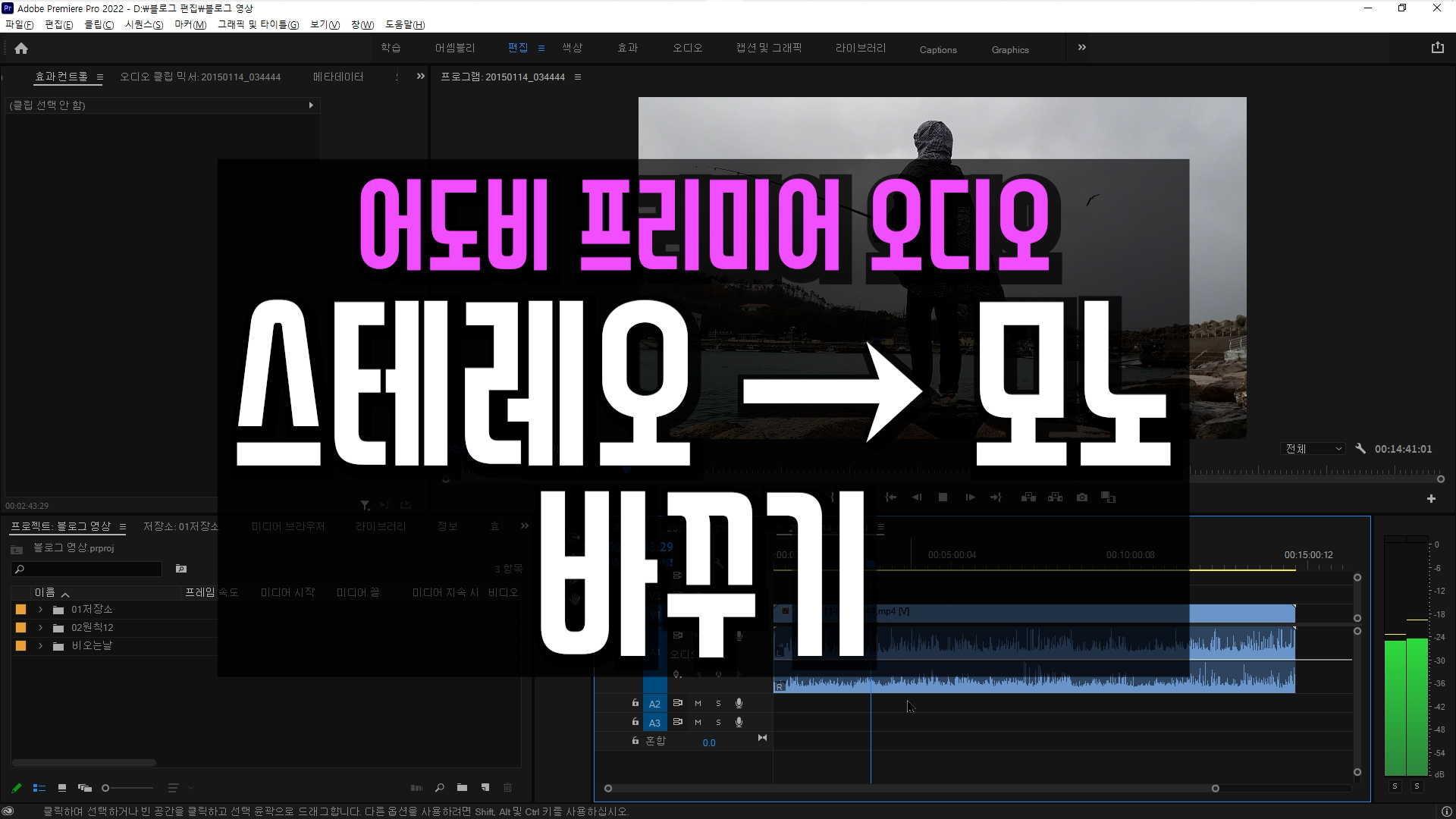The height and width of the screenshot is (819, 1456).
Task: Open the 전체 zoom level dropdown
Action: click(1313, 449)
